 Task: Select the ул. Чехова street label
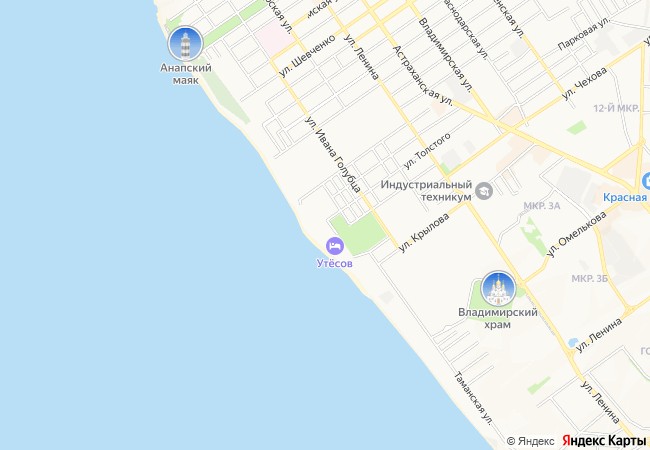click(x=585, y=83)
